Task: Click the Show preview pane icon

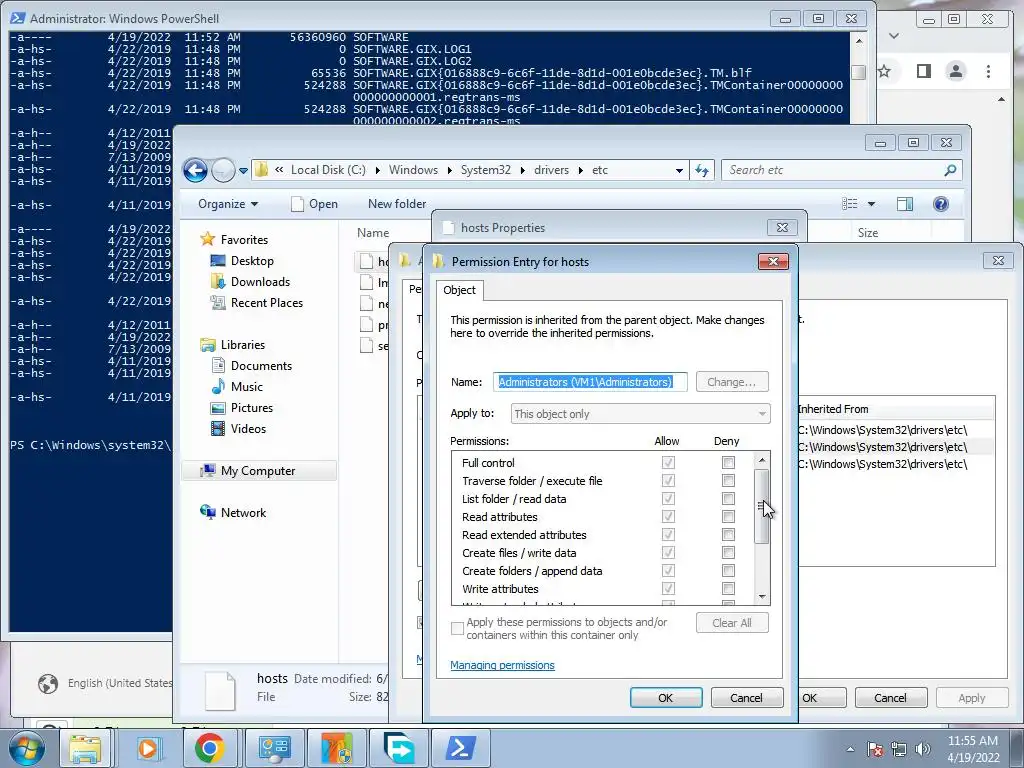Action: [904, 204]
